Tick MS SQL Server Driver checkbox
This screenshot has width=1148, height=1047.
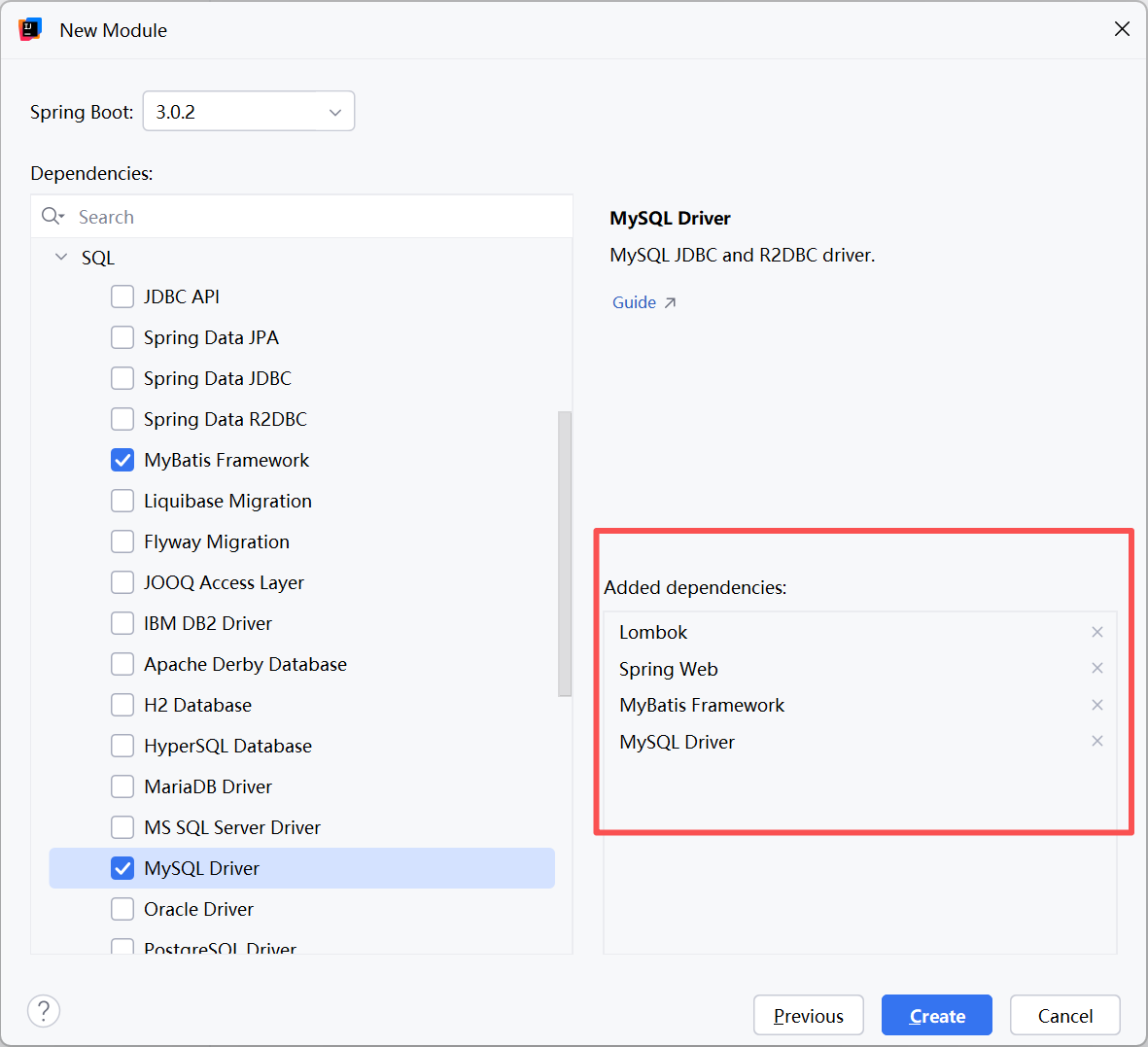122,827
